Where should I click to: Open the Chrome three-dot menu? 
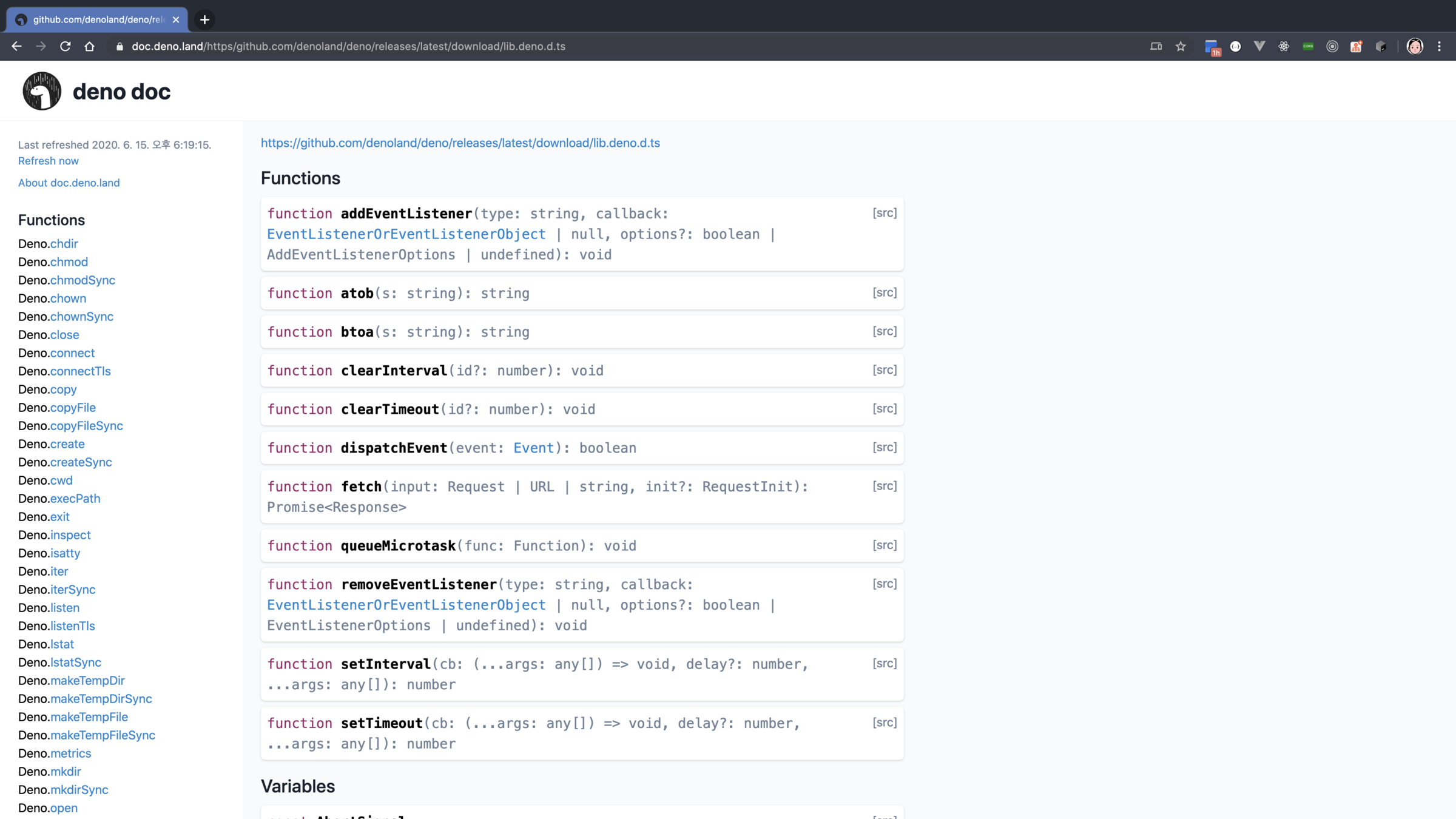(x=1439, y=46)
